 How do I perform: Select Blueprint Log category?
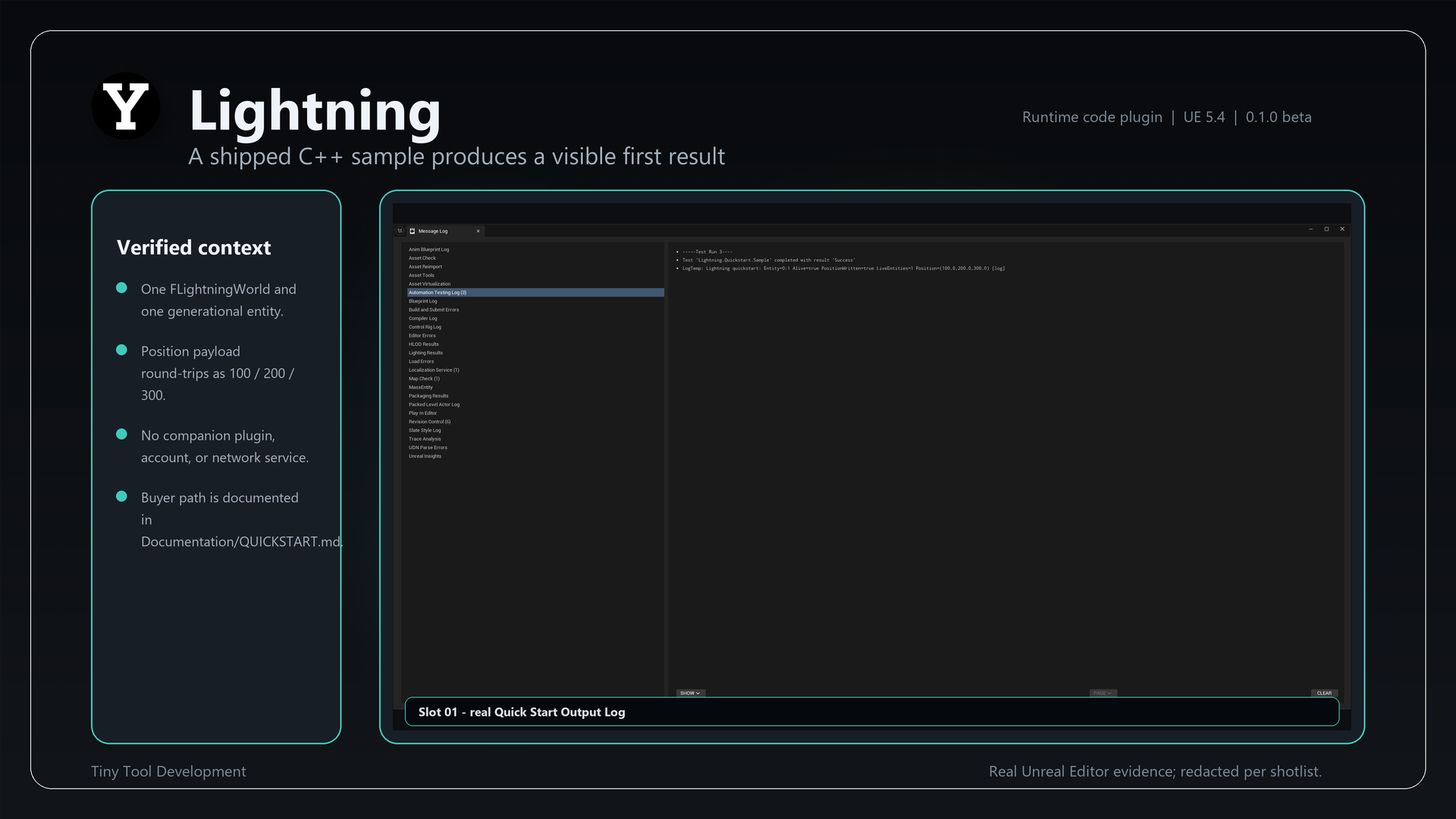(x=535, y=301)
